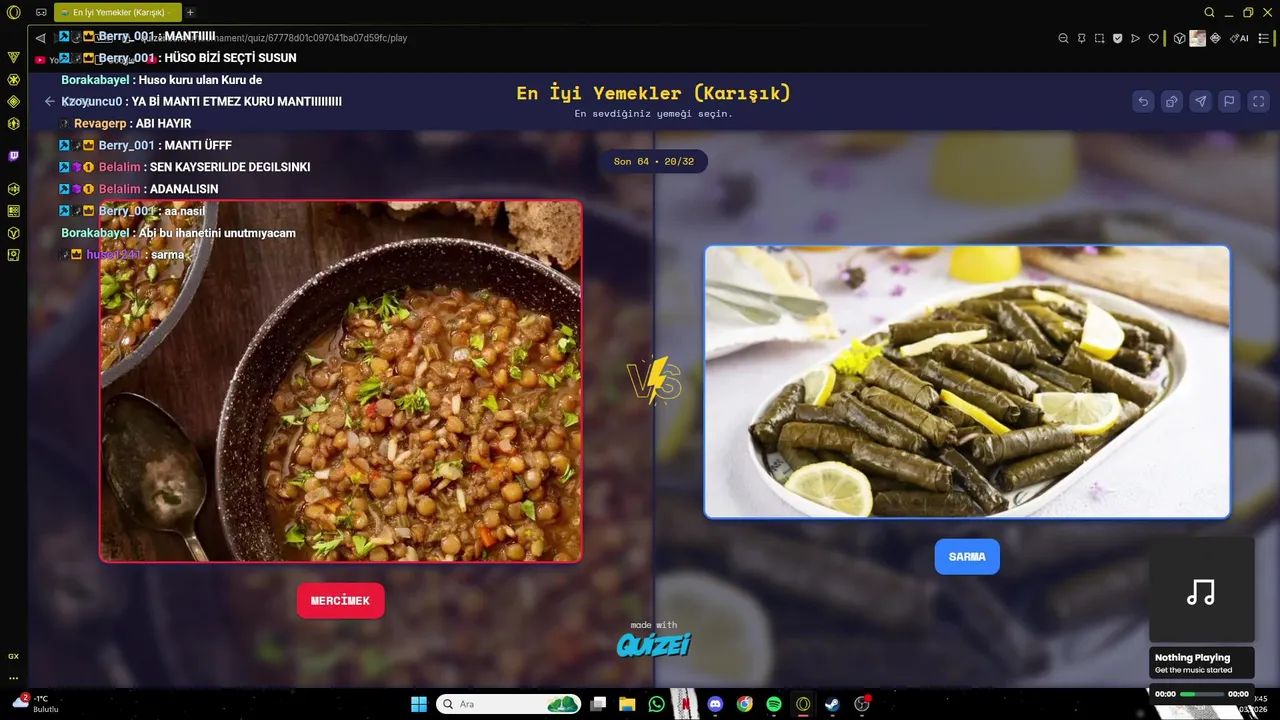Click the hexagon sidebar icon below the Twitch icon
This screenshot has height=720, width=1280.
pos(14,189)
